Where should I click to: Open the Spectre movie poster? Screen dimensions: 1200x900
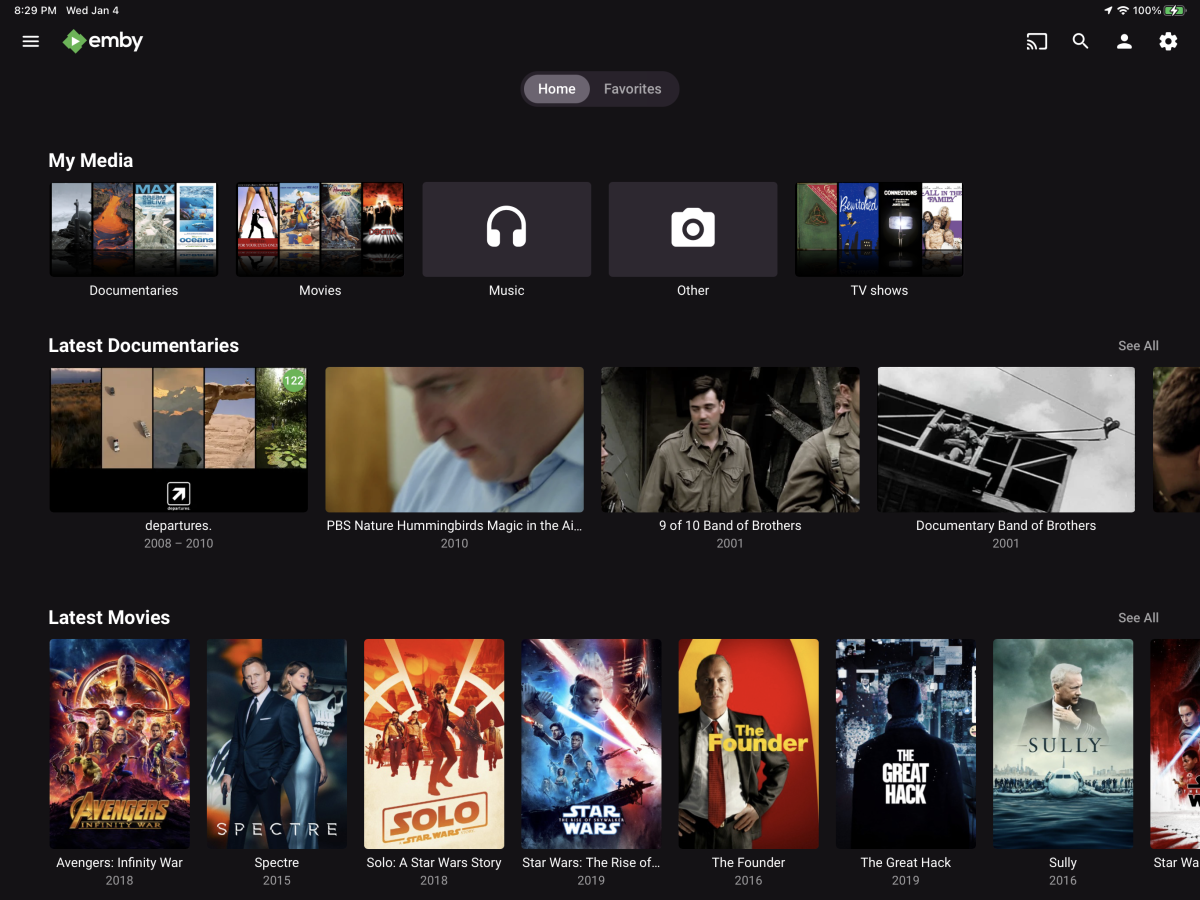(x=277, y=744)
